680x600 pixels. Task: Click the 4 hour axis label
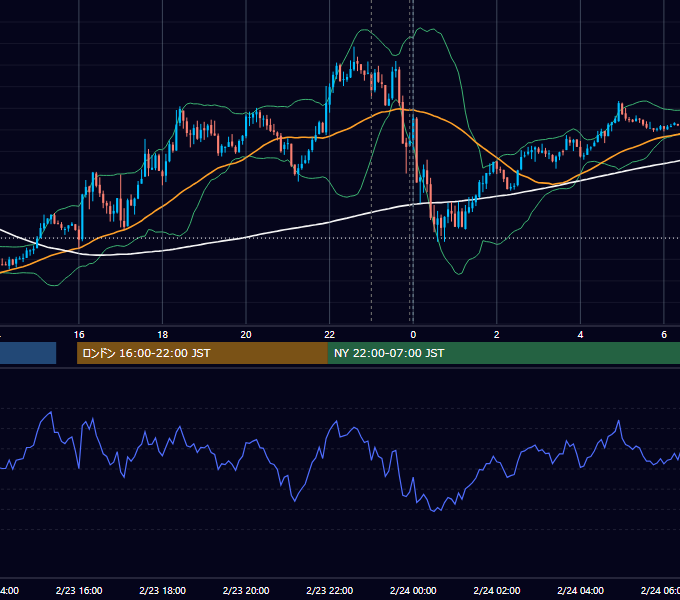coord(580,335)
